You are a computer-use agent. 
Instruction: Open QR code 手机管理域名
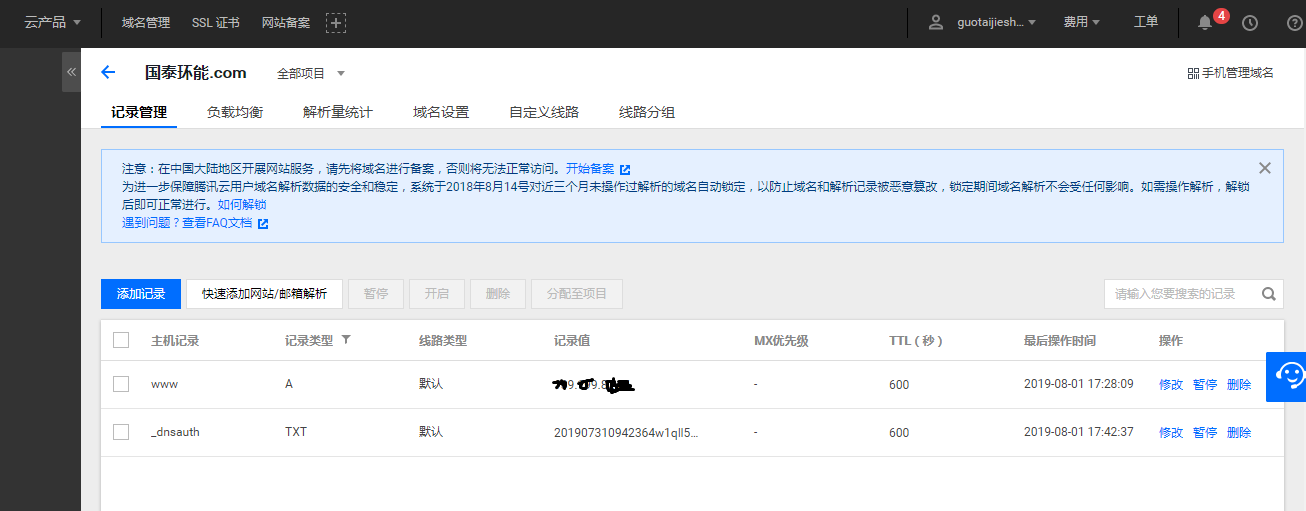click(1230, 73)
